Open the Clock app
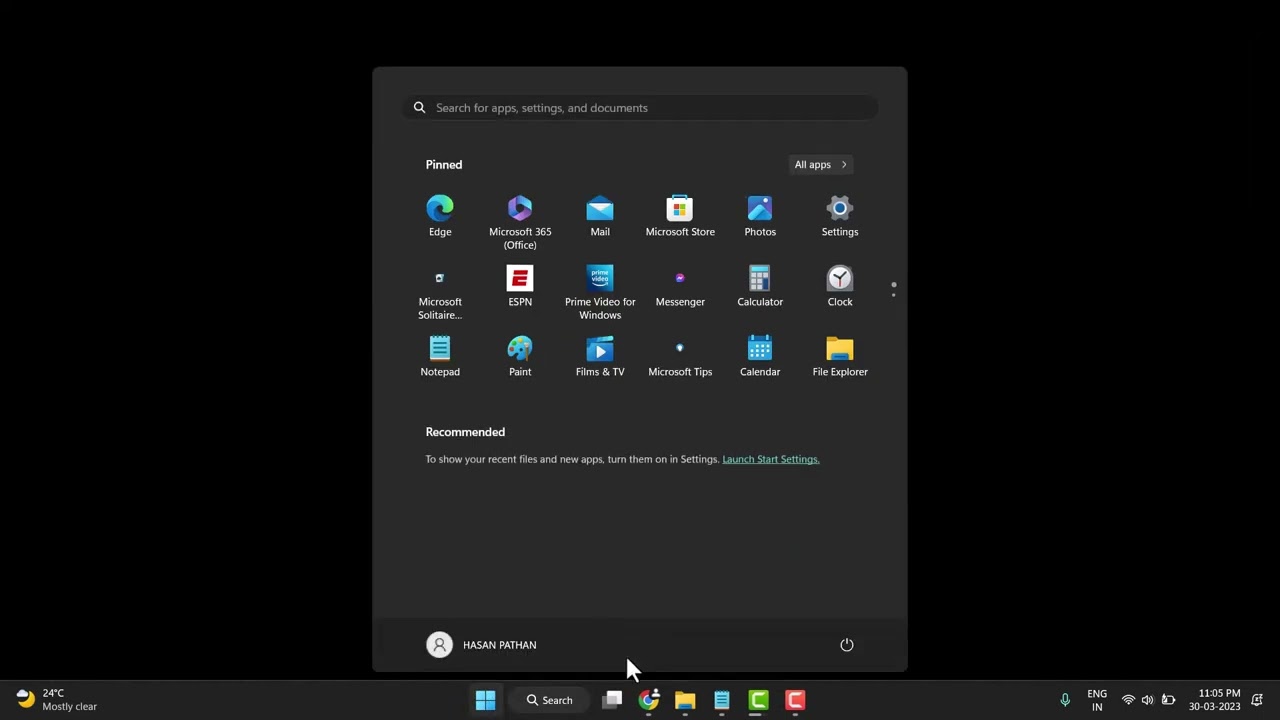The image size is (1280, 720). pos(840,287)
